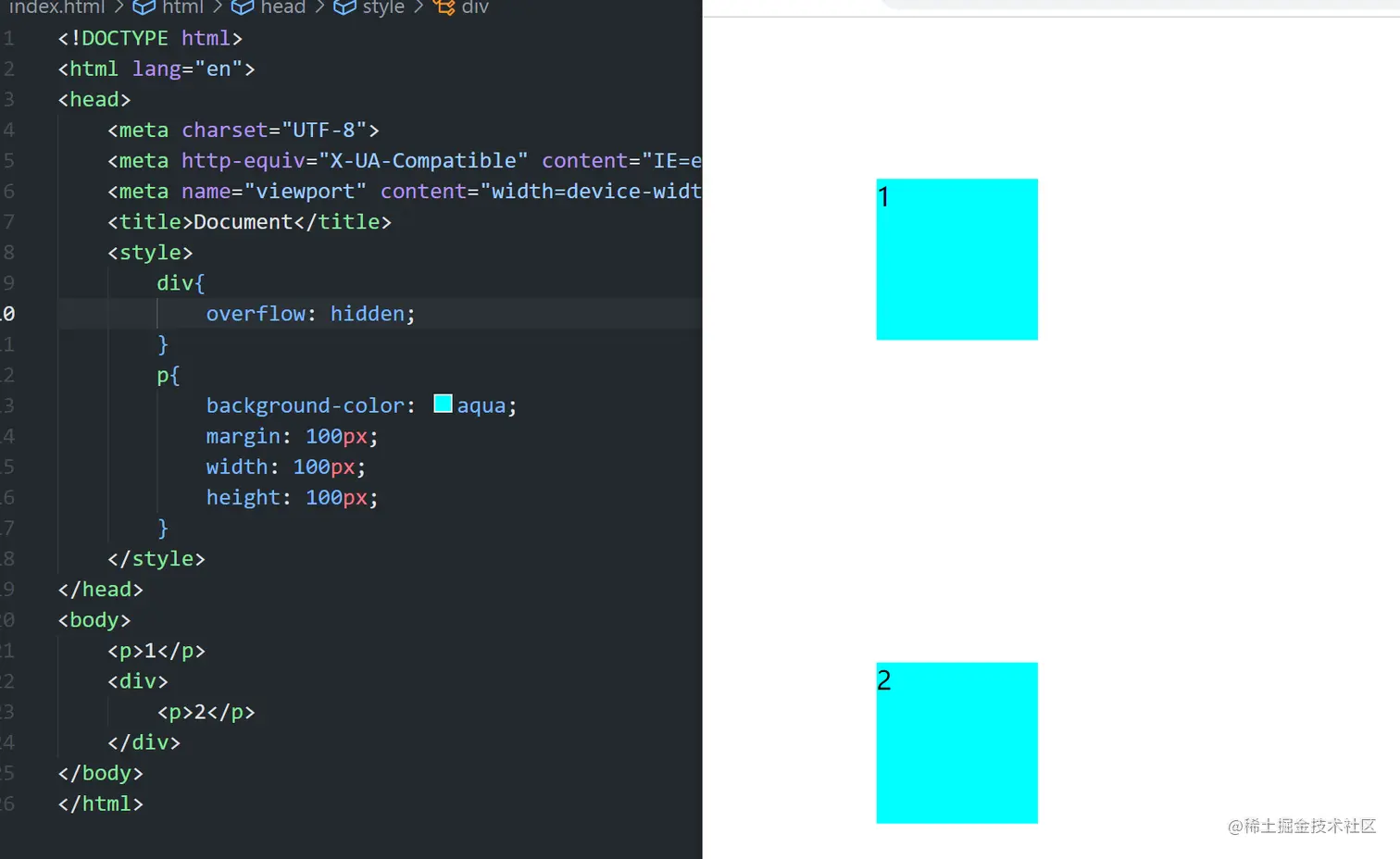Click the meta http-equiv line
This screenshot has height=859, width=1400.
click(x=405, y=160)
